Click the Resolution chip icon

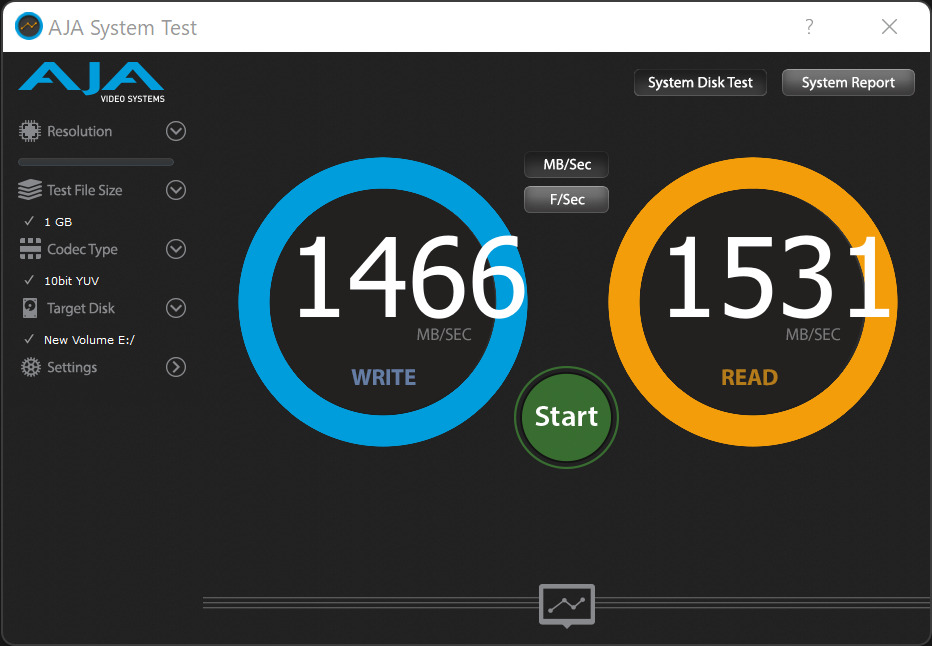(x=30, y=131)
